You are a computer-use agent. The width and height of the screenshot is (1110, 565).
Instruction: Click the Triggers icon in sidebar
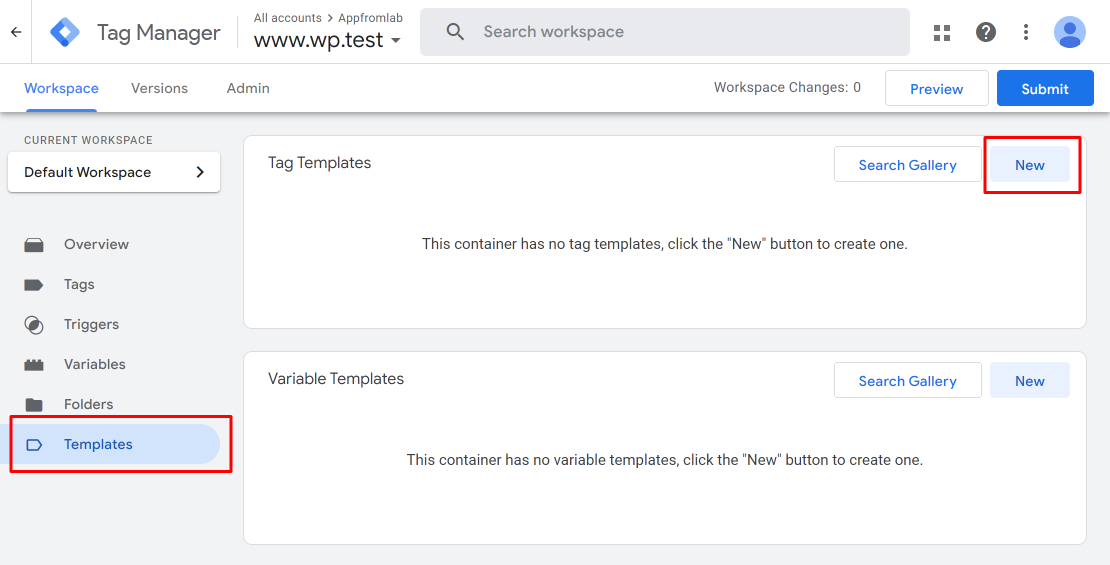(x=34, y=325)
